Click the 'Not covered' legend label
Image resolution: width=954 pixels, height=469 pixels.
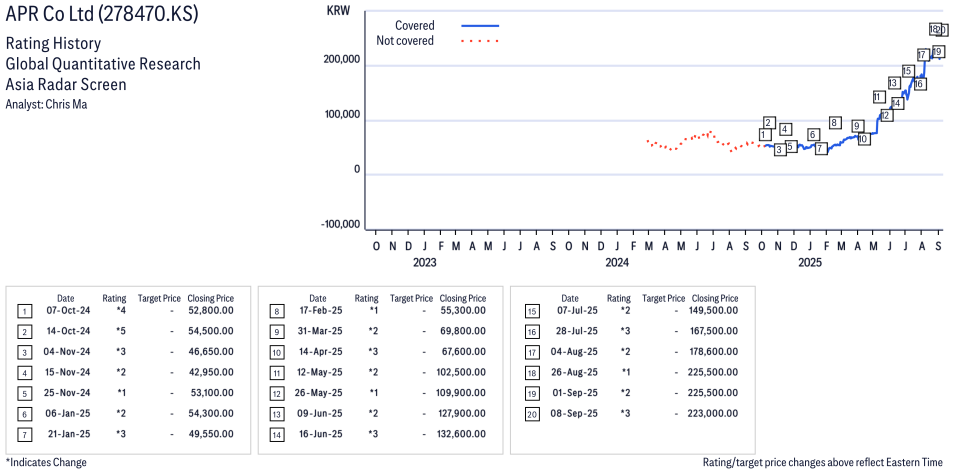pyautogui.click(x=405, y=41)
